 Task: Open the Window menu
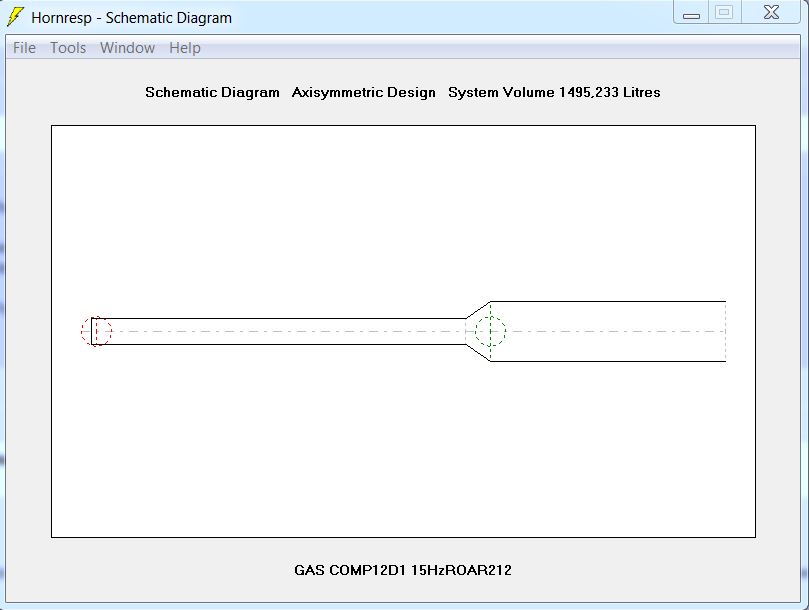pyautogui.click(x=127, y=48)
